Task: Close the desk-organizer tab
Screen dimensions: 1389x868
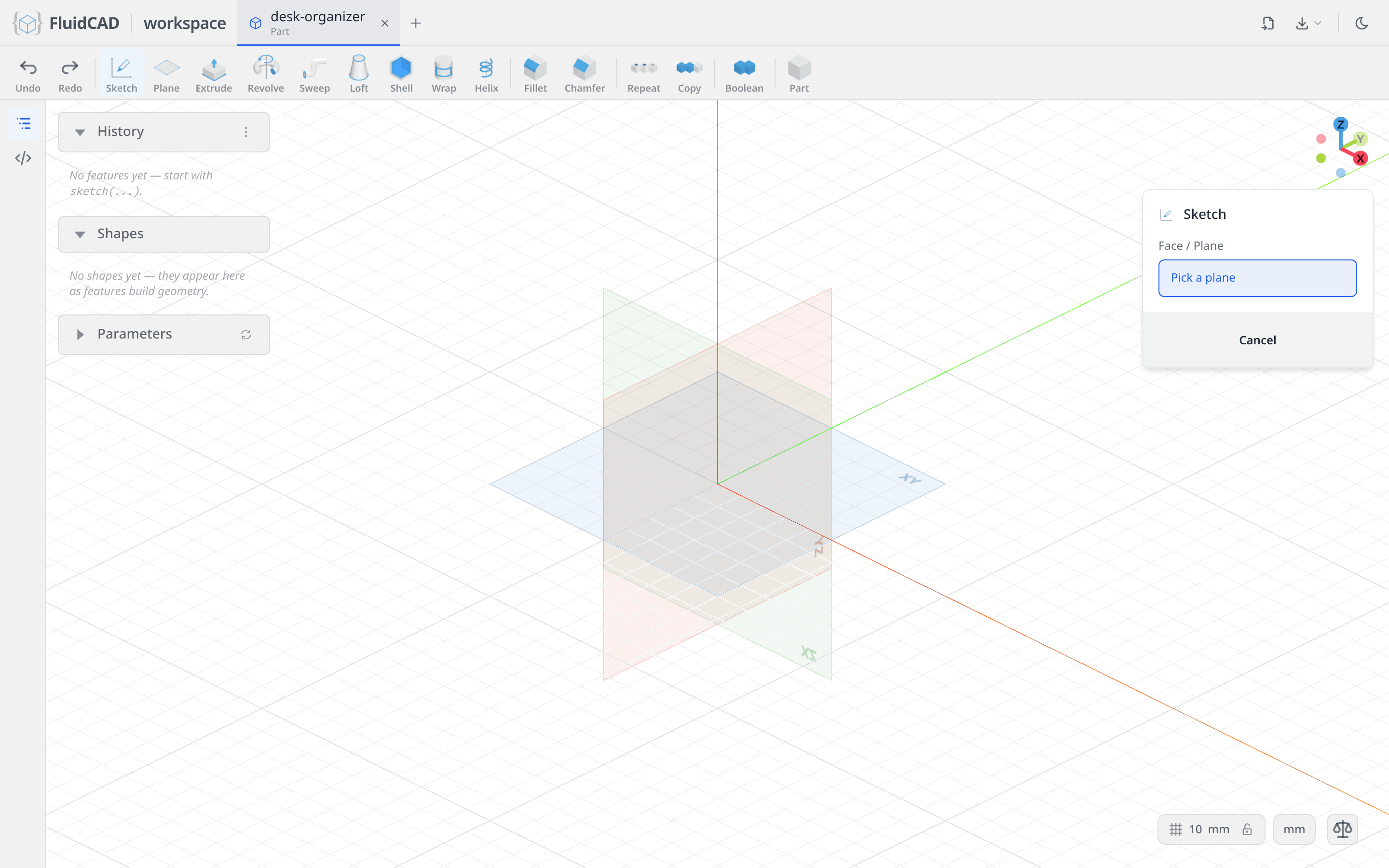Action: (x=384, y=23)
